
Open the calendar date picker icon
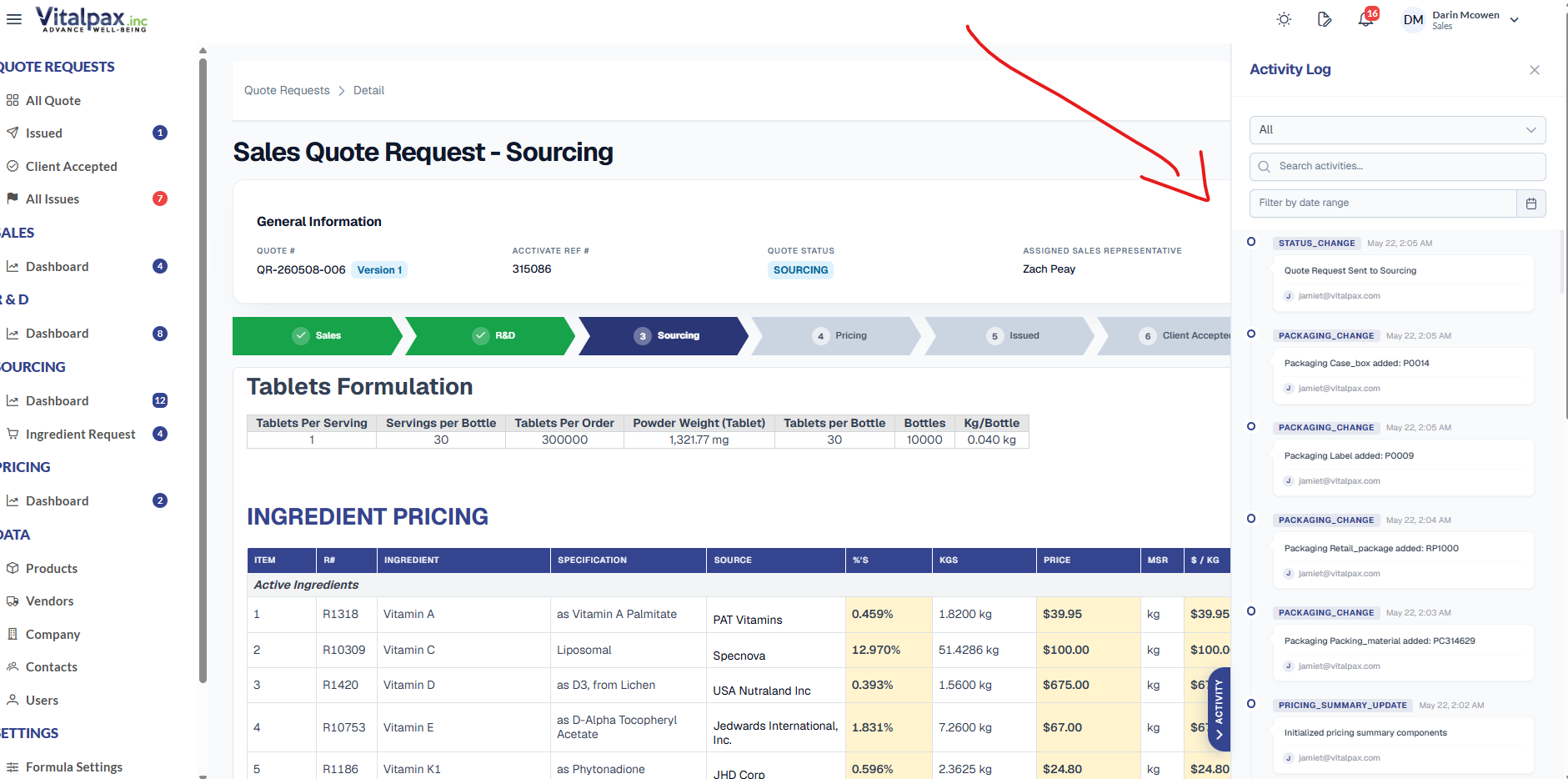pyautogui.click(x=1531, y=204)
